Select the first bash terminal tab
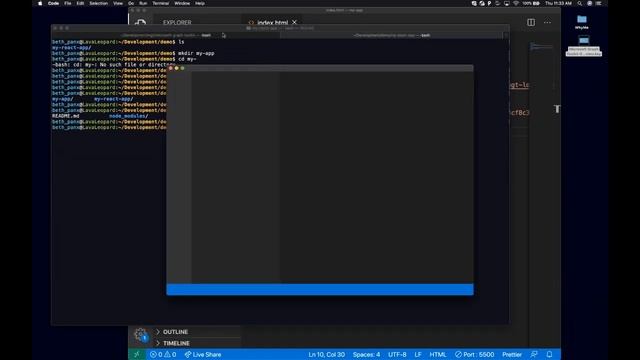Viewport: 640px width, 360px height. pos(166,35)
